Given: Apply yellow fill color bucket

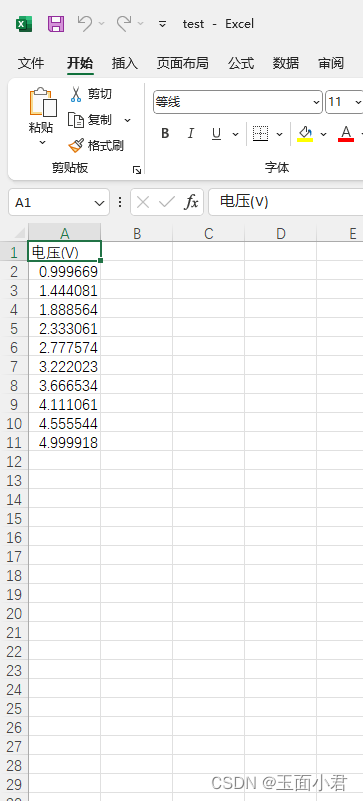Looking at the screenshot, I should tap(305, 134).
